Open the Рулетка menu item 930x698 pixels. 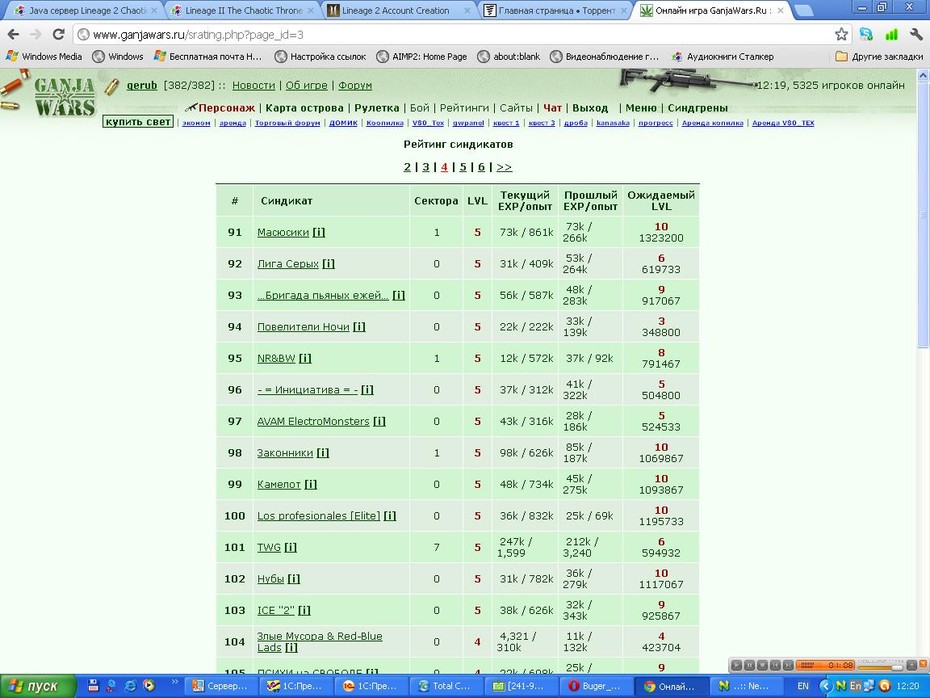tap(377, 108)
